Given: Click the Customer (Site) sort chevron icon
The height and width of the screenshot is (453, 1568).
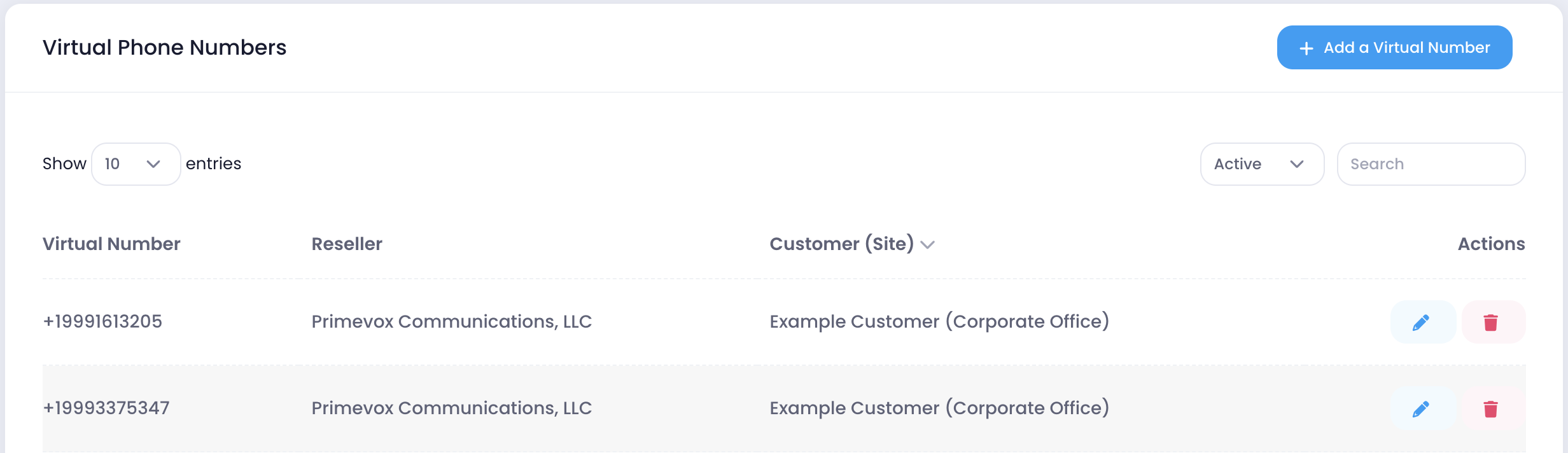Looking at the screenshot, I should click(x=928, y=245).
